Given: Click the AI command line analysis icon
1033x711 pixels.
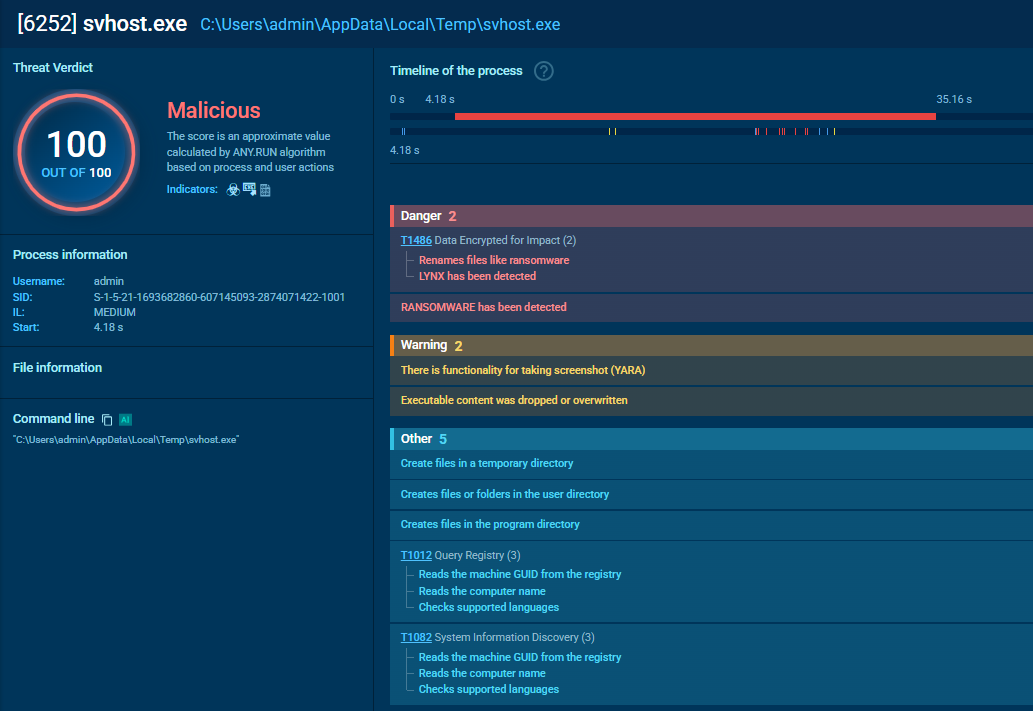Looking at the screenshot, I should (125, 420).
